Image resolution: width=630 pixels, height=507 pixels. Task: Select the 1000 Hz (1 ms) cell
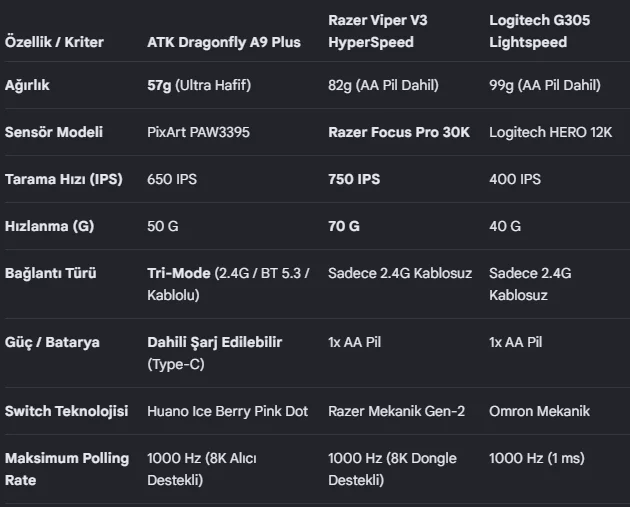pos(537,458)
